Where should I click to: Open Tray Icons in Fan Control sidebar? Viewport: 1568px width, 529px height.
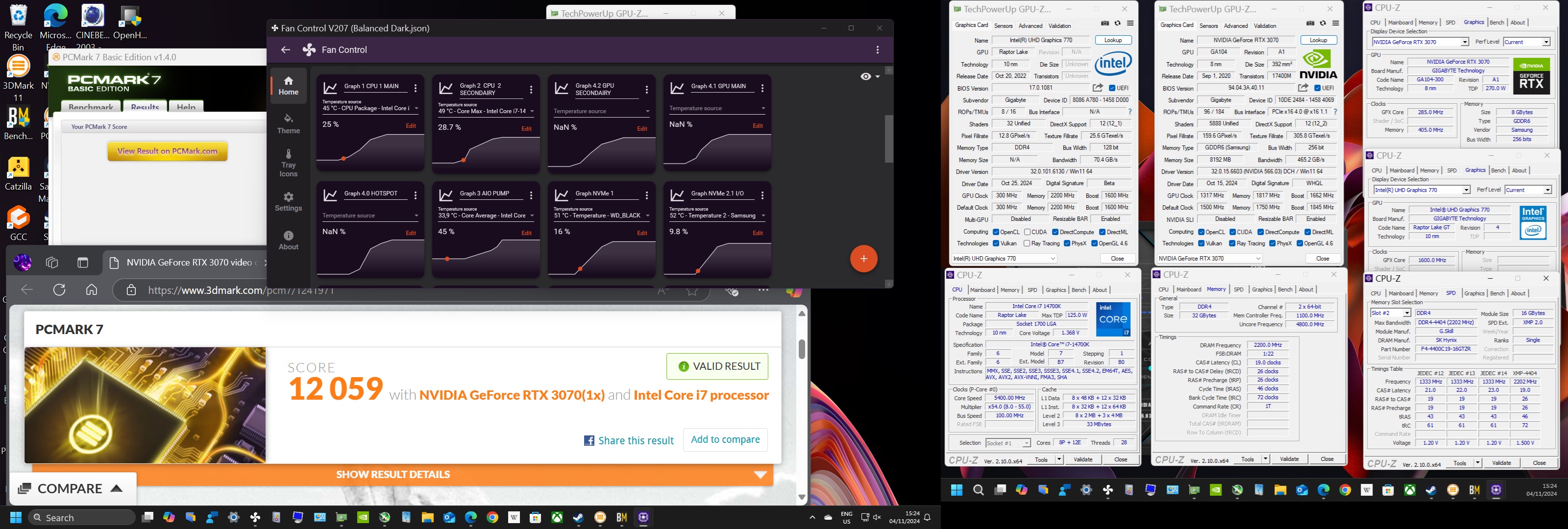pos(289,163)
